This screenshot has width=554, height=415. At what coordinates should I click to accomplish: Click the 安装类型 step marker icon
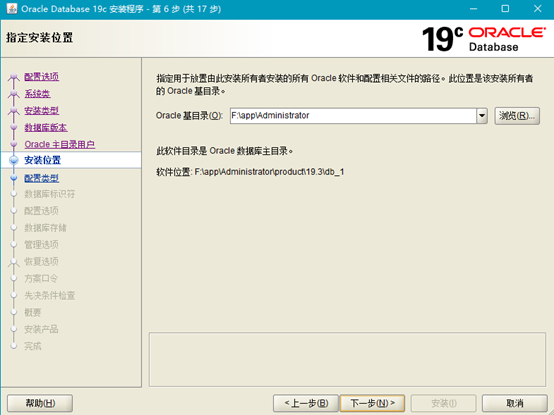pos(14,111)
